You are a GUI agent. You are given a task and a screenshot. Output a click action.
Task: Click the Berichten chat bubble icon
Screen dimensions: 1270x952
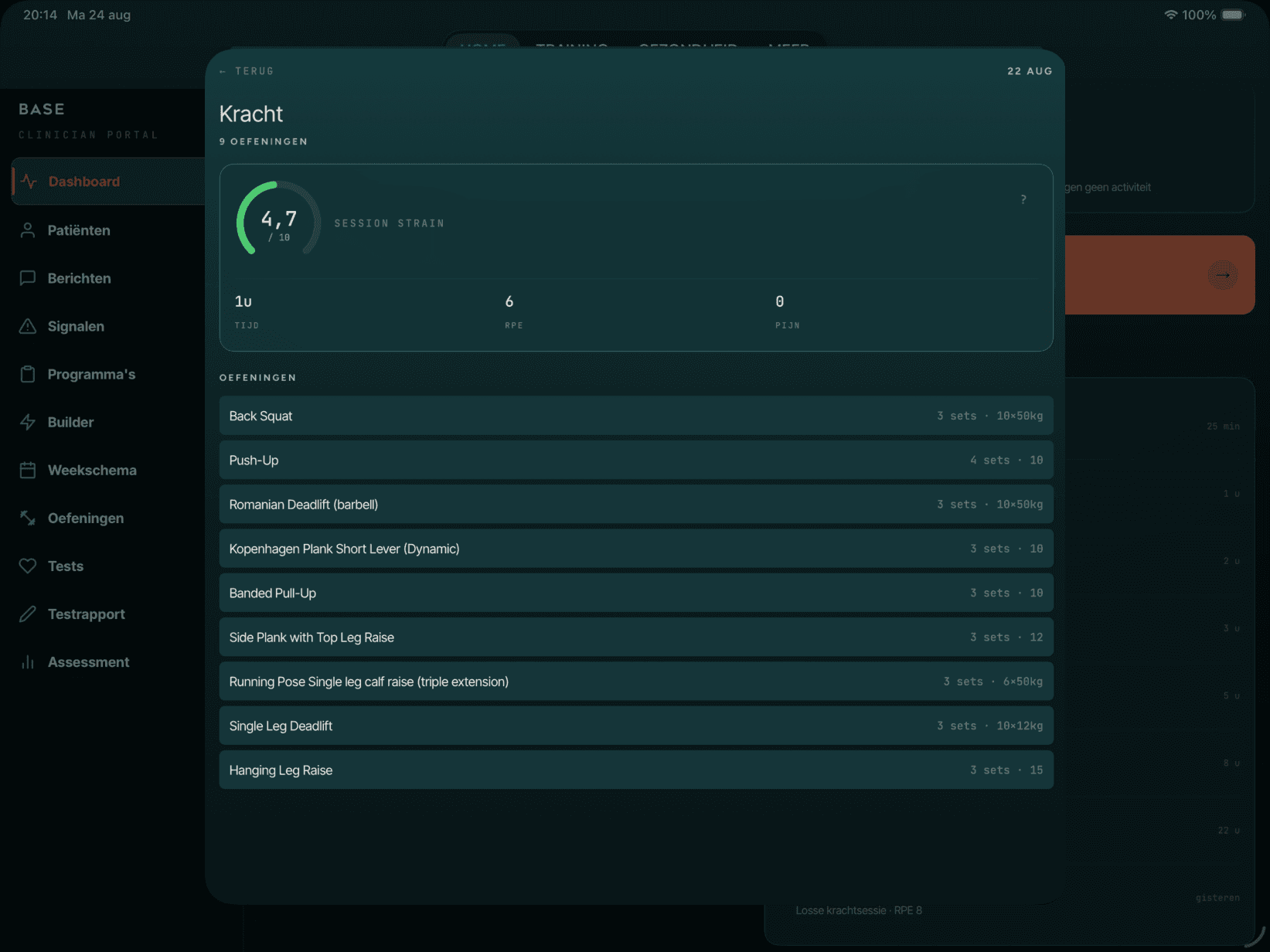coord(28,278)
